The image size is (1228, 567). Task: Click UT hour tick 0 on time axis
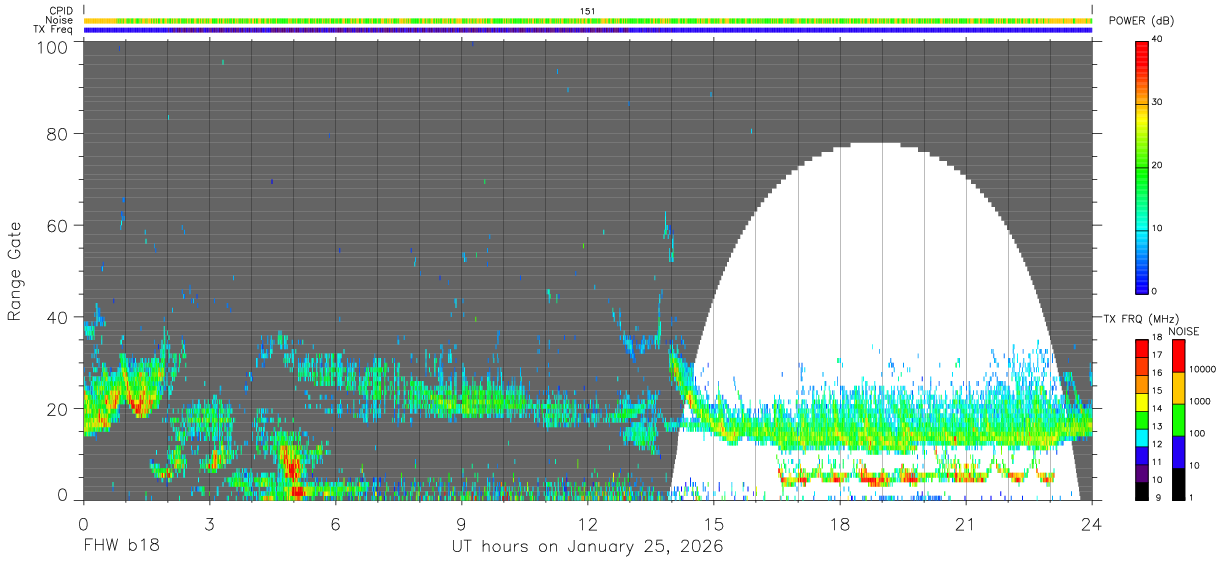coord(83,522)
